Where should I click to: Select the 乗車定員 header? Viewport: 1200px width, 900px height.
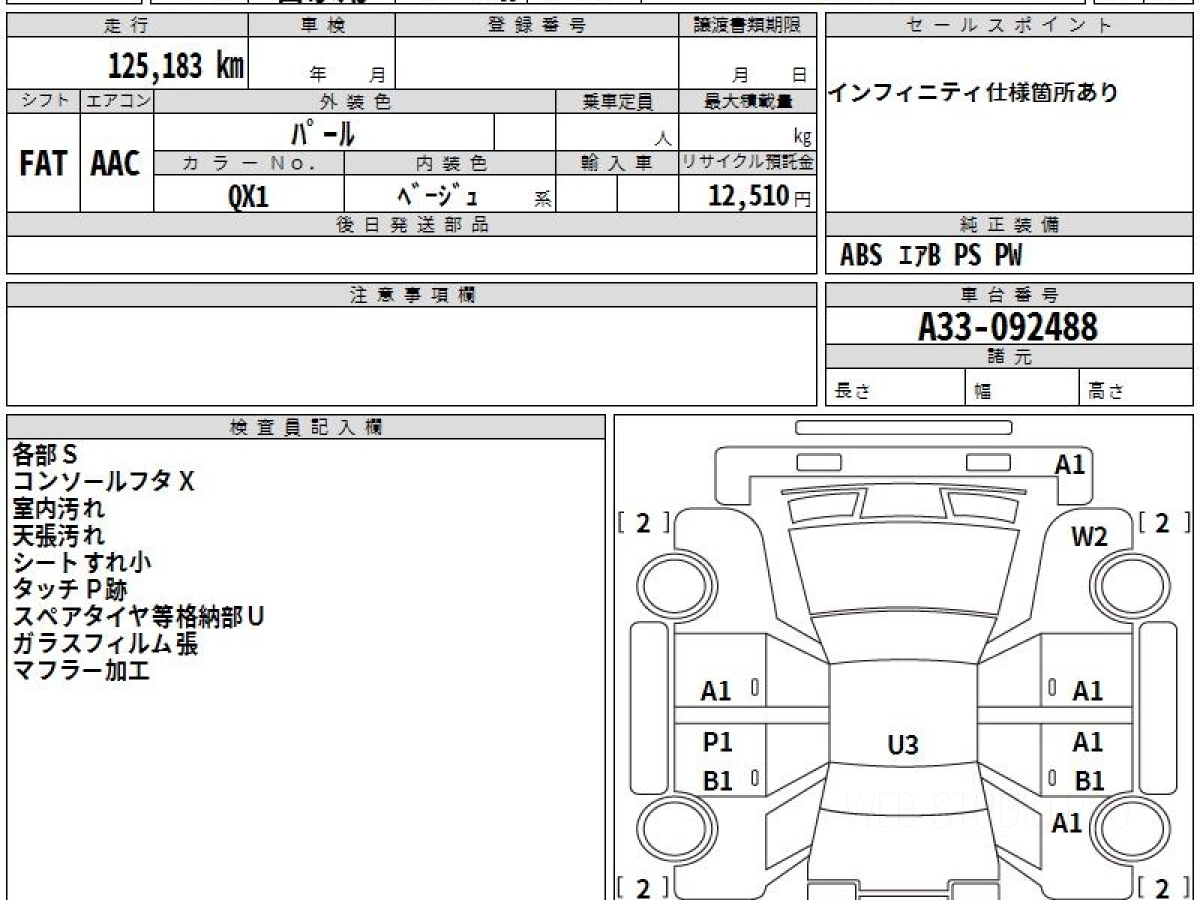618,101
